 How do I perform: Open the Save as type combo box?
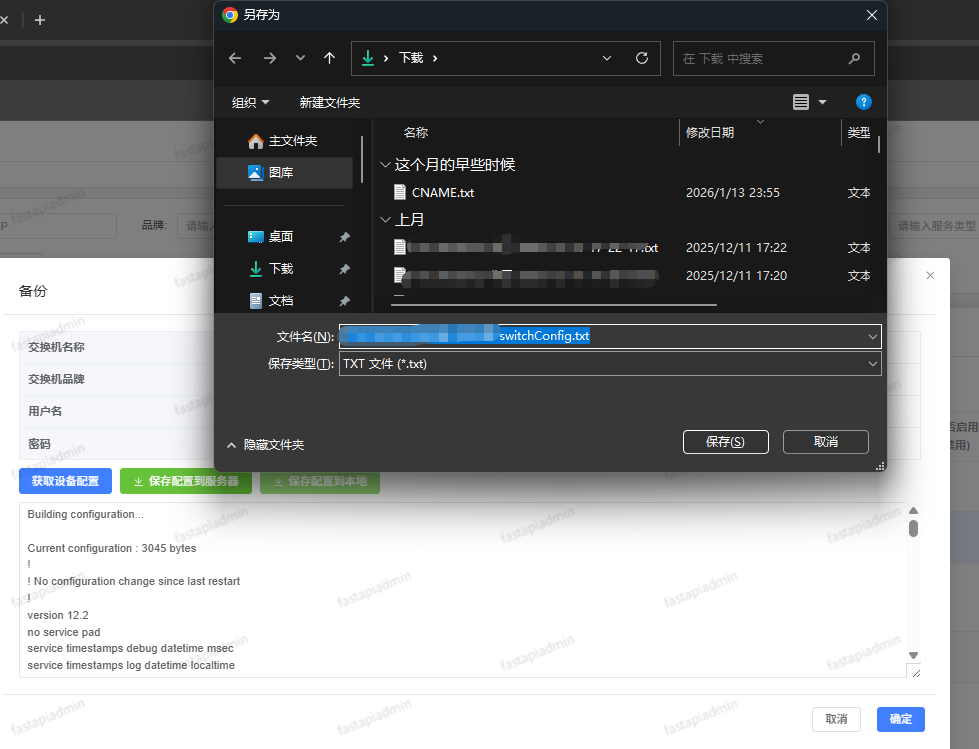pyautogui.click(x=610, y=364)
